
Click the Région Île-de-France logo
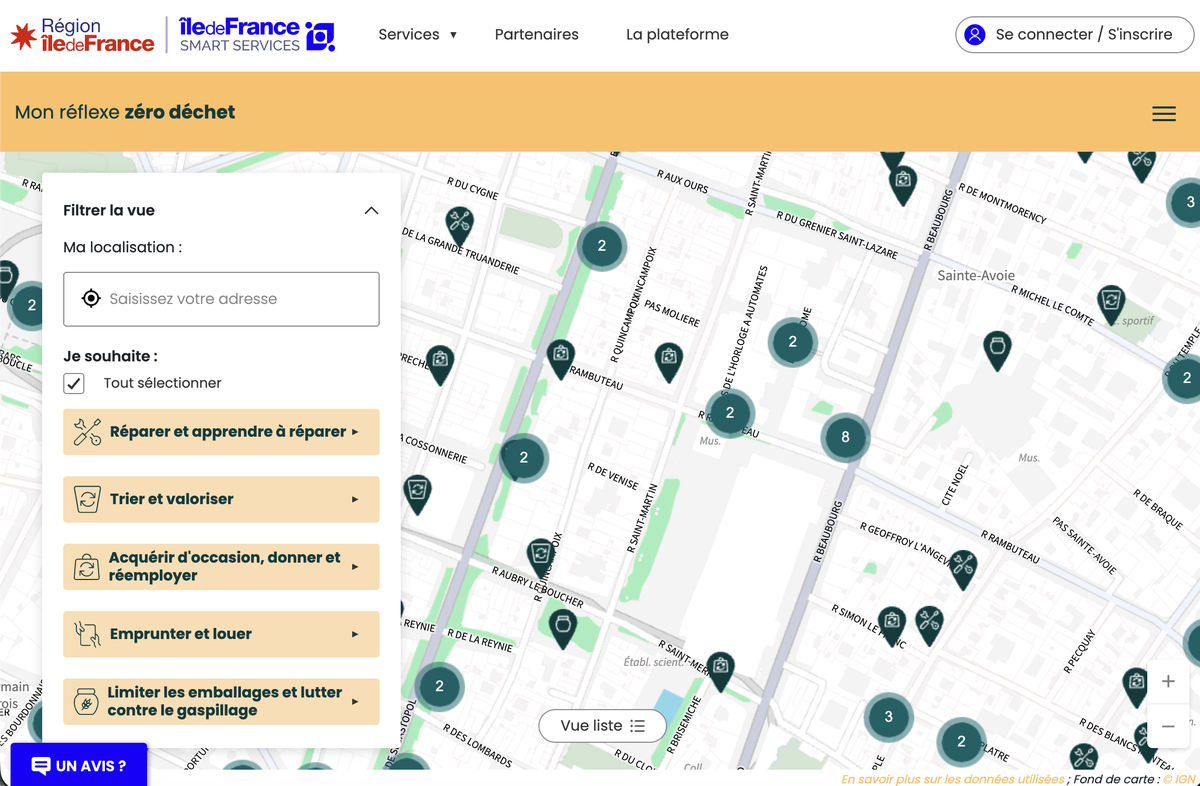pos(83,35)
